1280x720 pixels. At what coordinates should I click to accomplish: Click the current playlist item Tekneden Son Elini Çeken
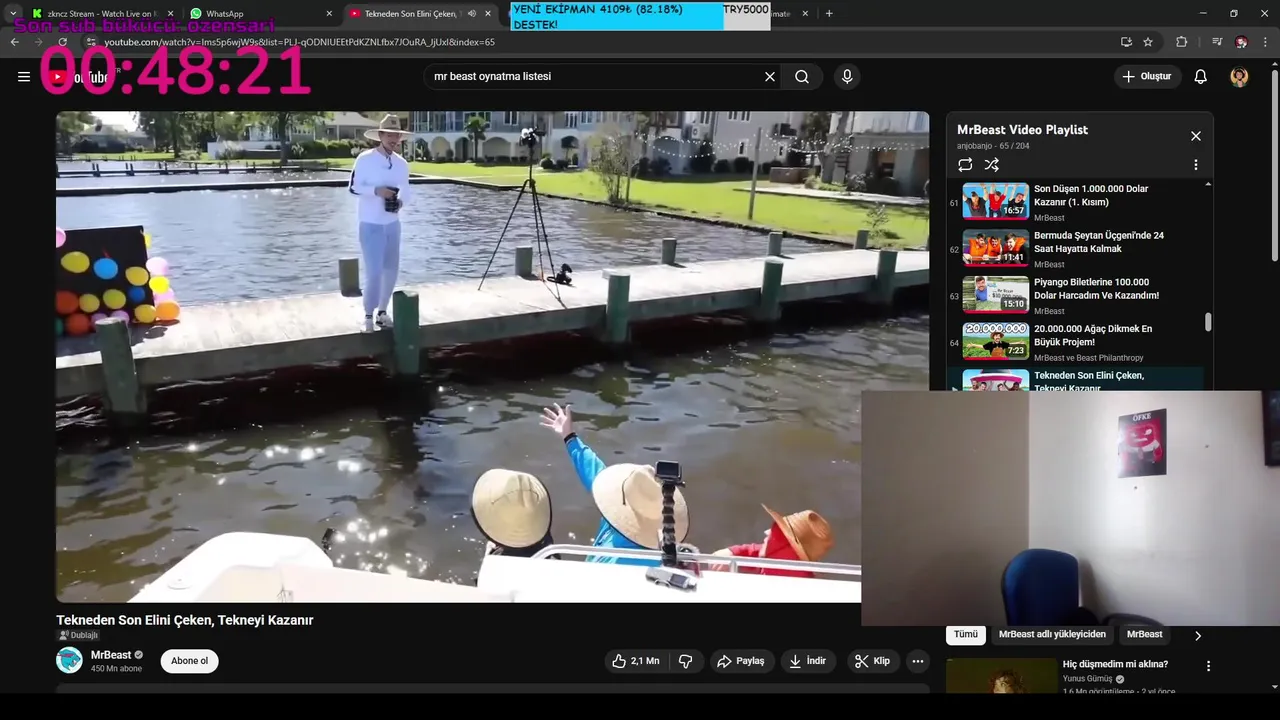pos(1076,380)
